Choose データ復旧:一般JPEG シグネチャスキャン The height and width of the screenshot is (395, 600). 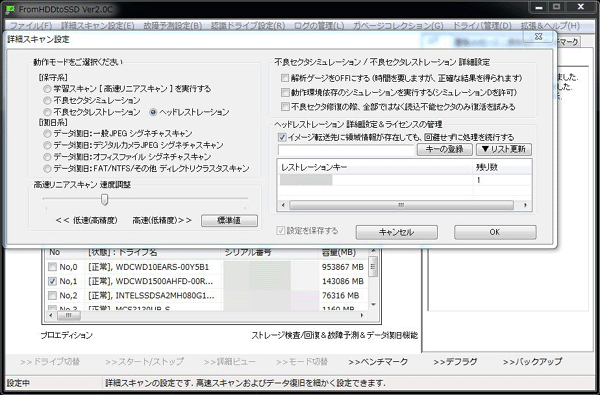(x=47, y=134)
